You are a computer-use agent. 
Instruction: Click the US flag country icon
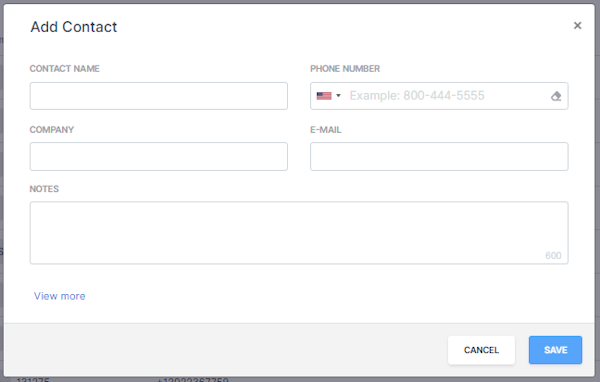pos(324,96)
